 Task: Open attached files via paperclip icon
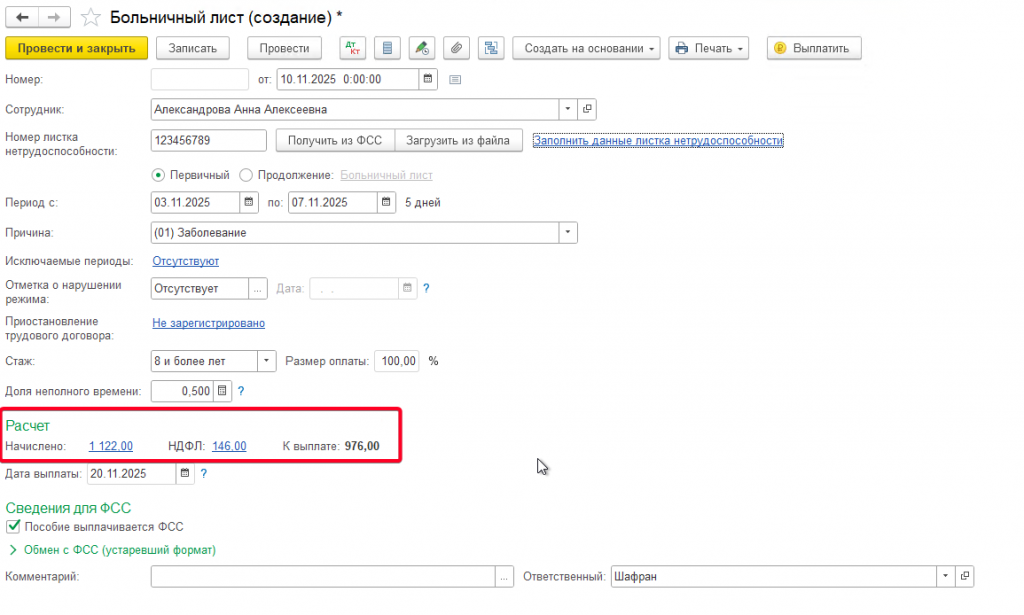[x=456, y=48]
